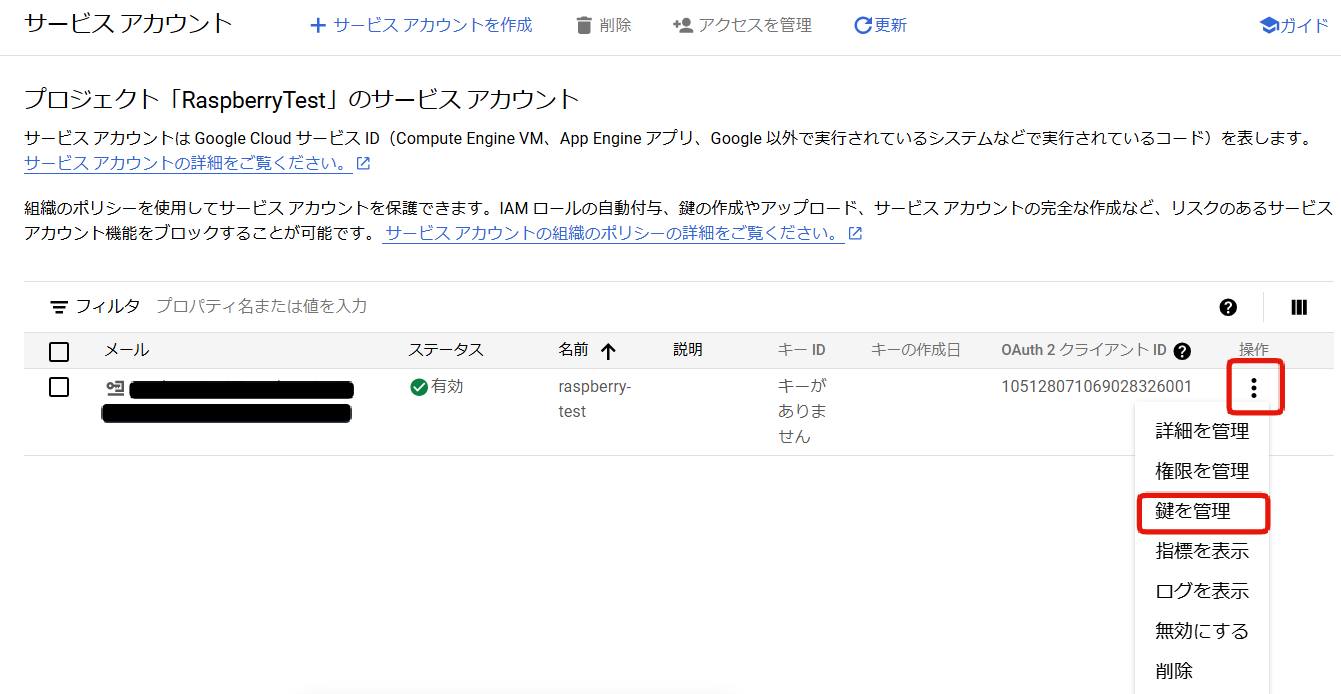The image size is (1341, 694).
Task: Open the three-dot actions menu
Action: tap(1254, 388)
